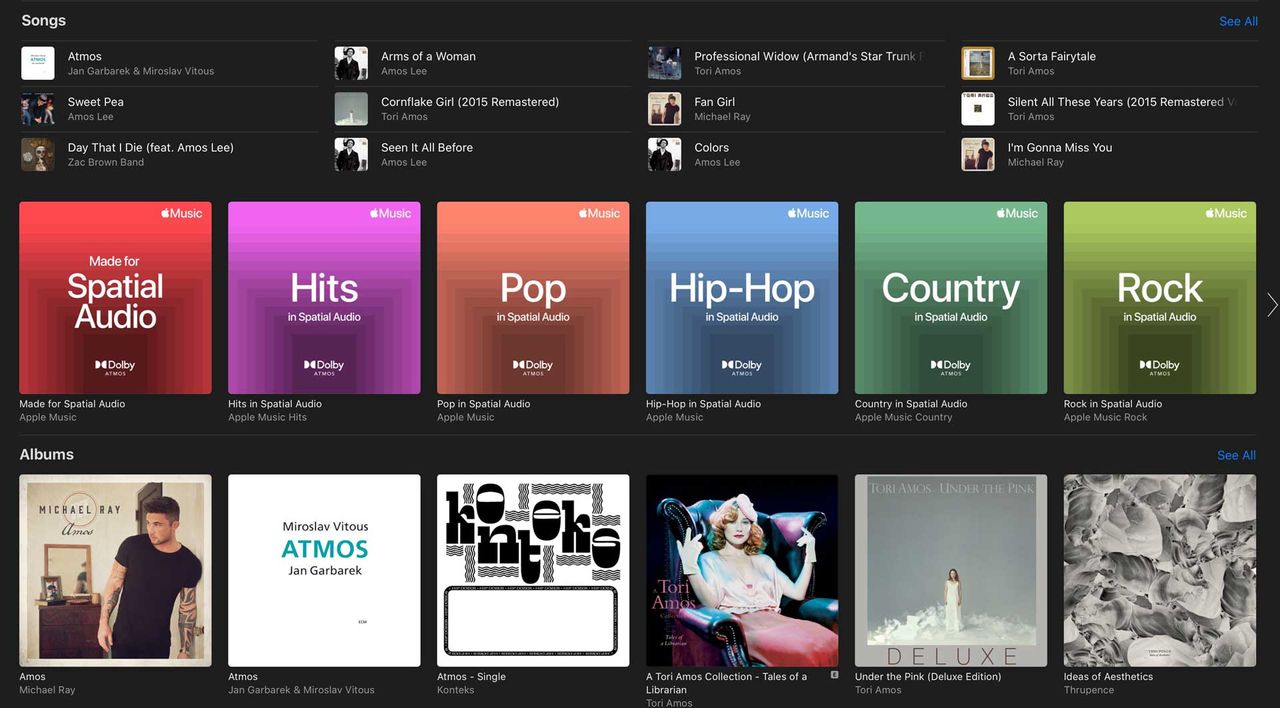Click Apple Music Rock curator link
The width and height of the screenshot is (1280, 708).
tap(1105, 418)
